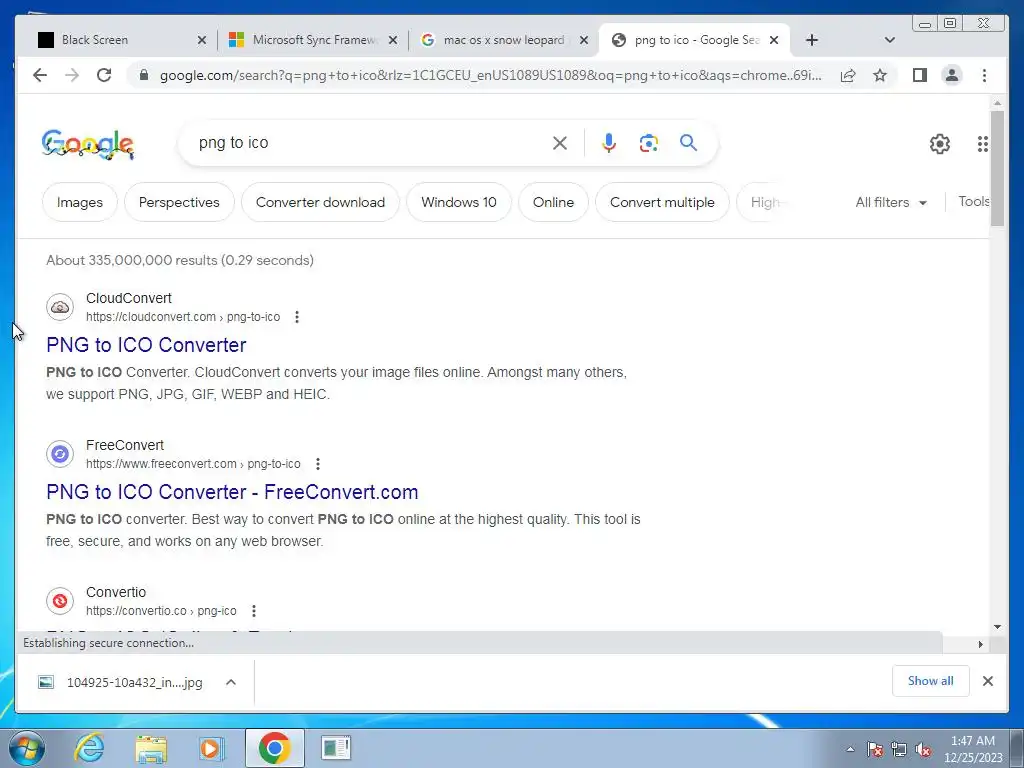The width and height of the screenshot is (1024, 768).
Task: Click the Chrome icon in the taskbar
Action: click(x=274, y=748)
